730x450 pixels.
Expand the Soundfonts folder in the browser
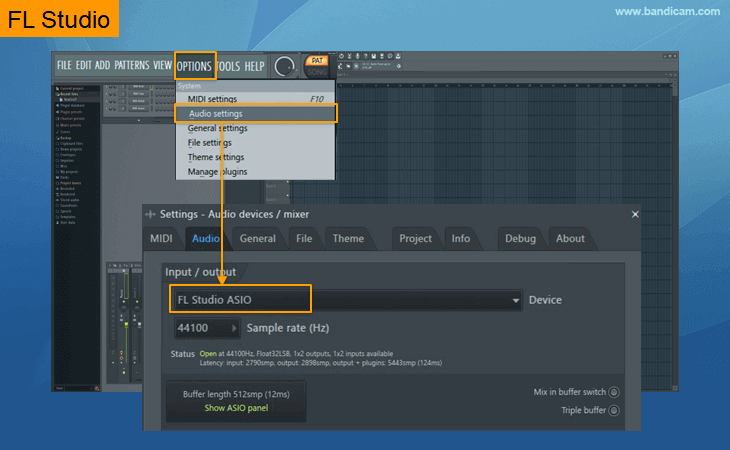coord(67,206)
